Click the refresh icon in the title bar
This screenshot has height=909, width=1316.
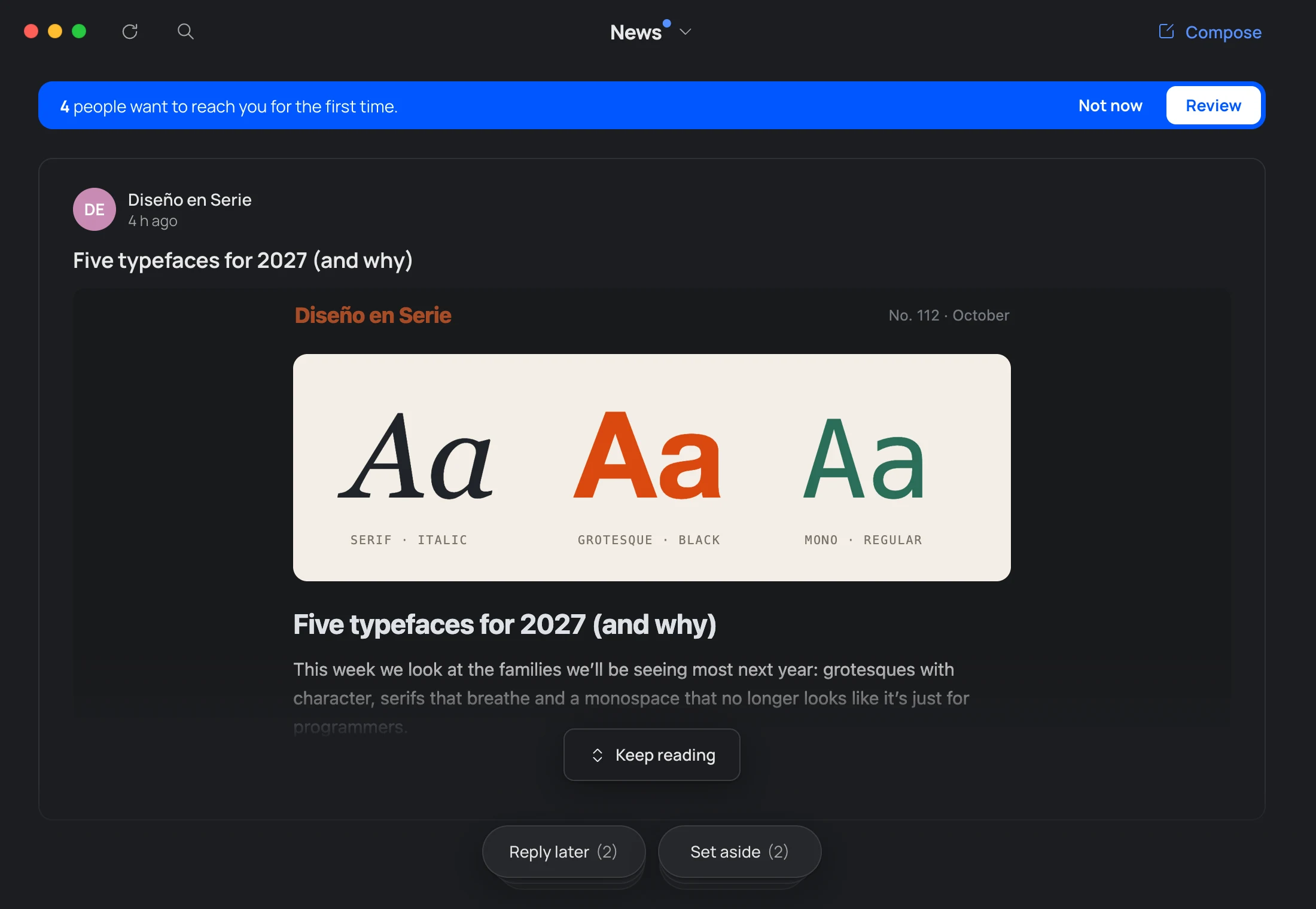130,32
